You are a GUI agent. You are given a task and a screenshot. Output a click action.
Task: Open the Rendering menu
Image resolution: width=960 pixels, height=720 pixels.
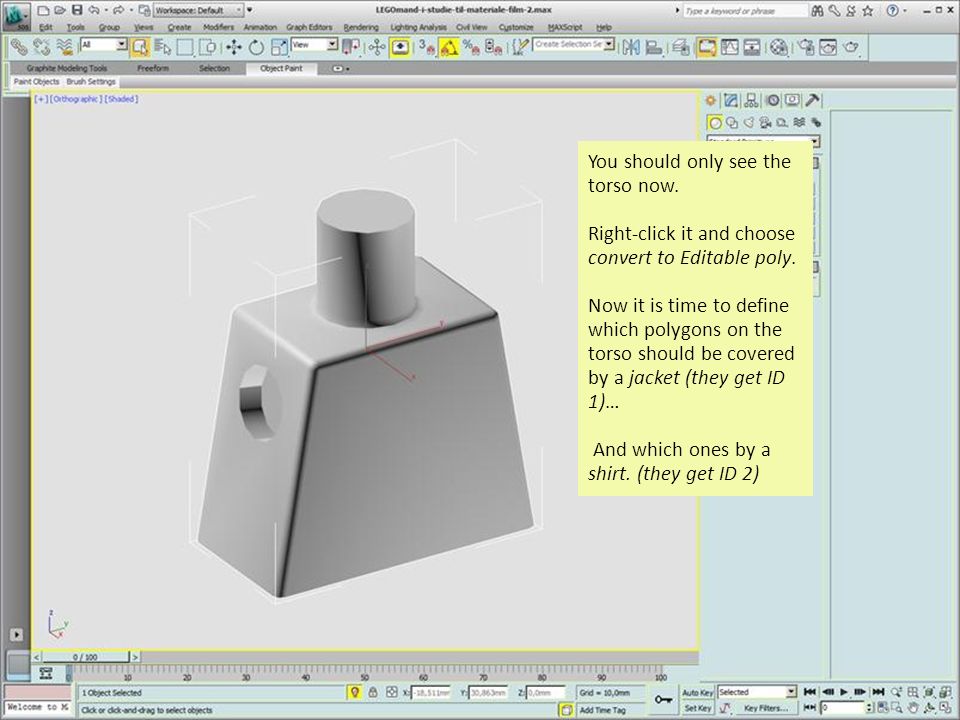(361, 28)
